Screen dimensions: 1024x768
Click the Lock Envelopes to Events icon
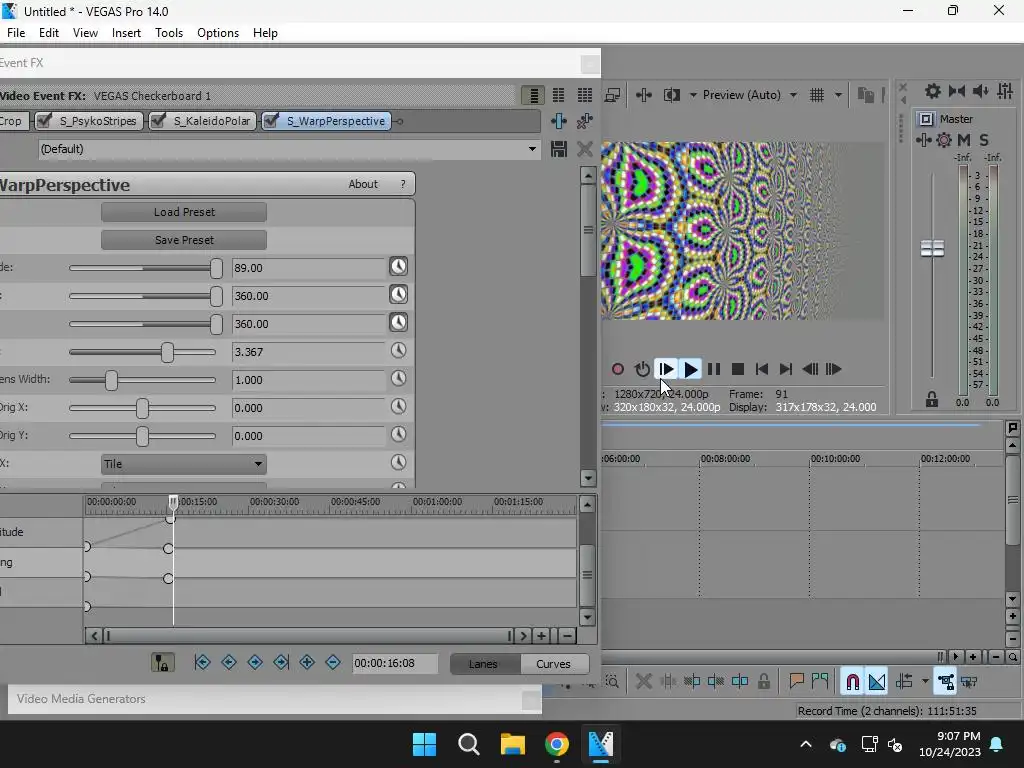tap(945, 682)
